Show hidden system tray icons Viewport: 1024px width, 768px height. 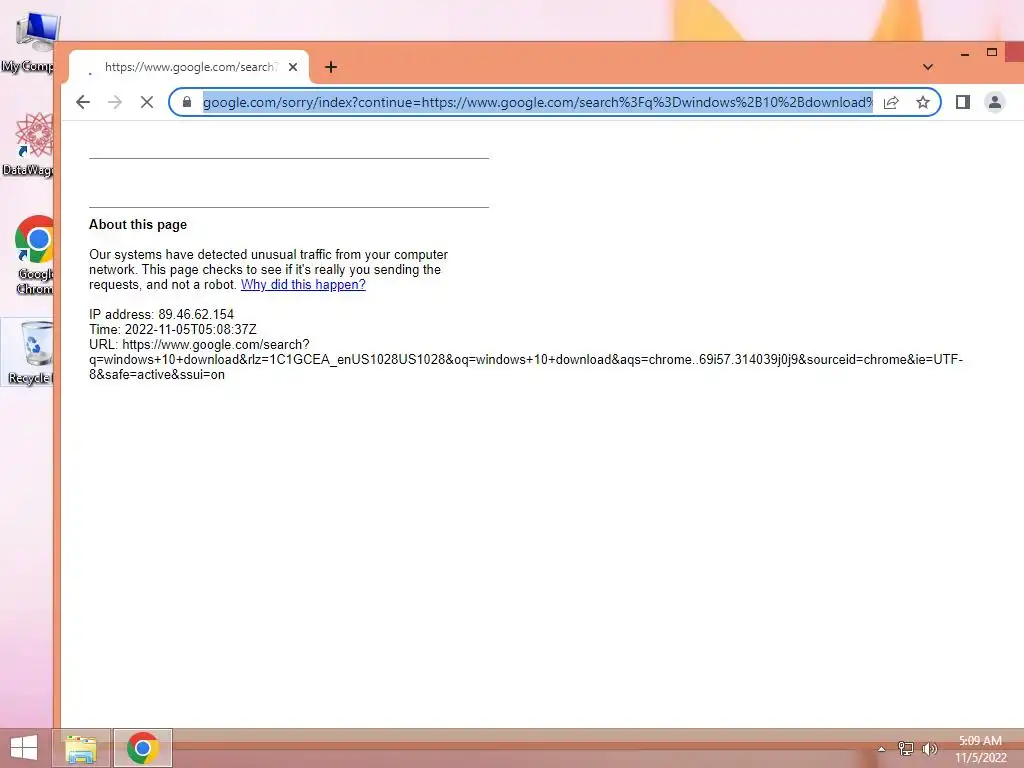click(882, 749)
